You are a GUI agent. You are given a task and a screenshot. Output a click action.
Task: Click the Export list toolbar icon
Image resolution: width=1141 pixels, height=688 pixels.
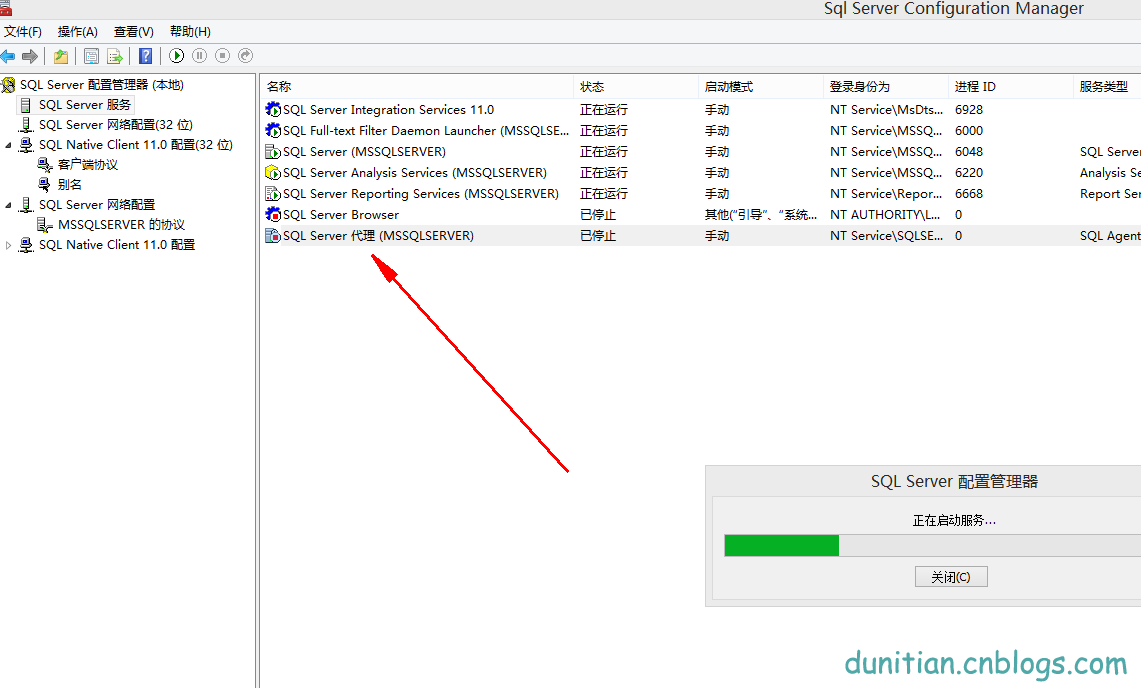pyautogui.click(x=114, y=56)
